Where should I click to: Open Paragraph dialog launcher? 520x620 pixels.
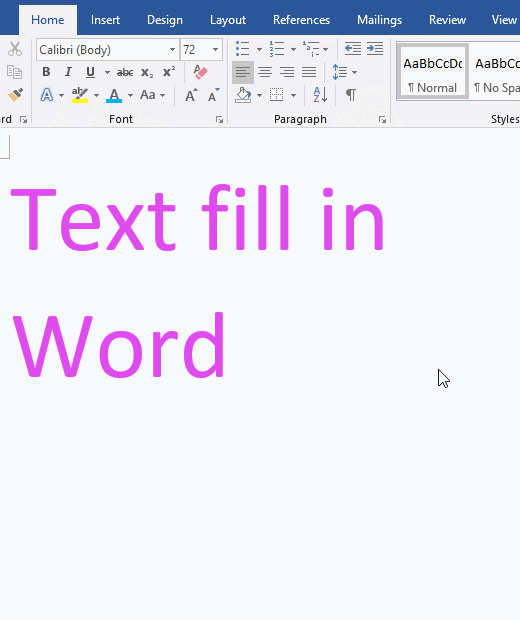point(382,120)
